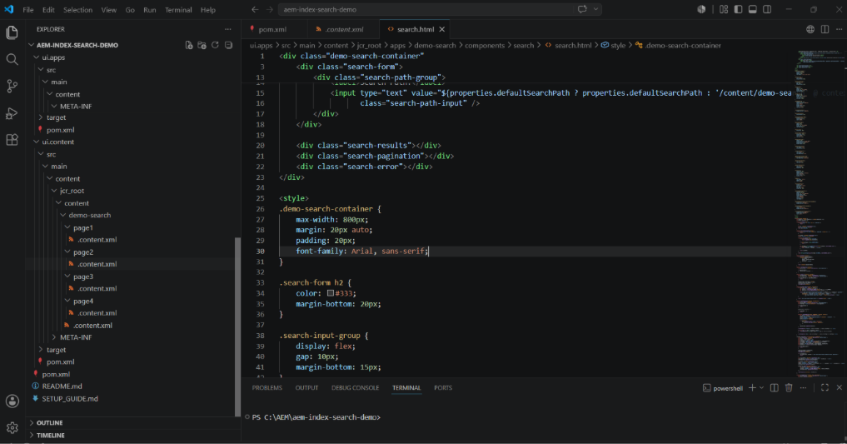Open the Copilot chat icon in title bar
The height and width of the screenshot is (444, 847).
582,9
